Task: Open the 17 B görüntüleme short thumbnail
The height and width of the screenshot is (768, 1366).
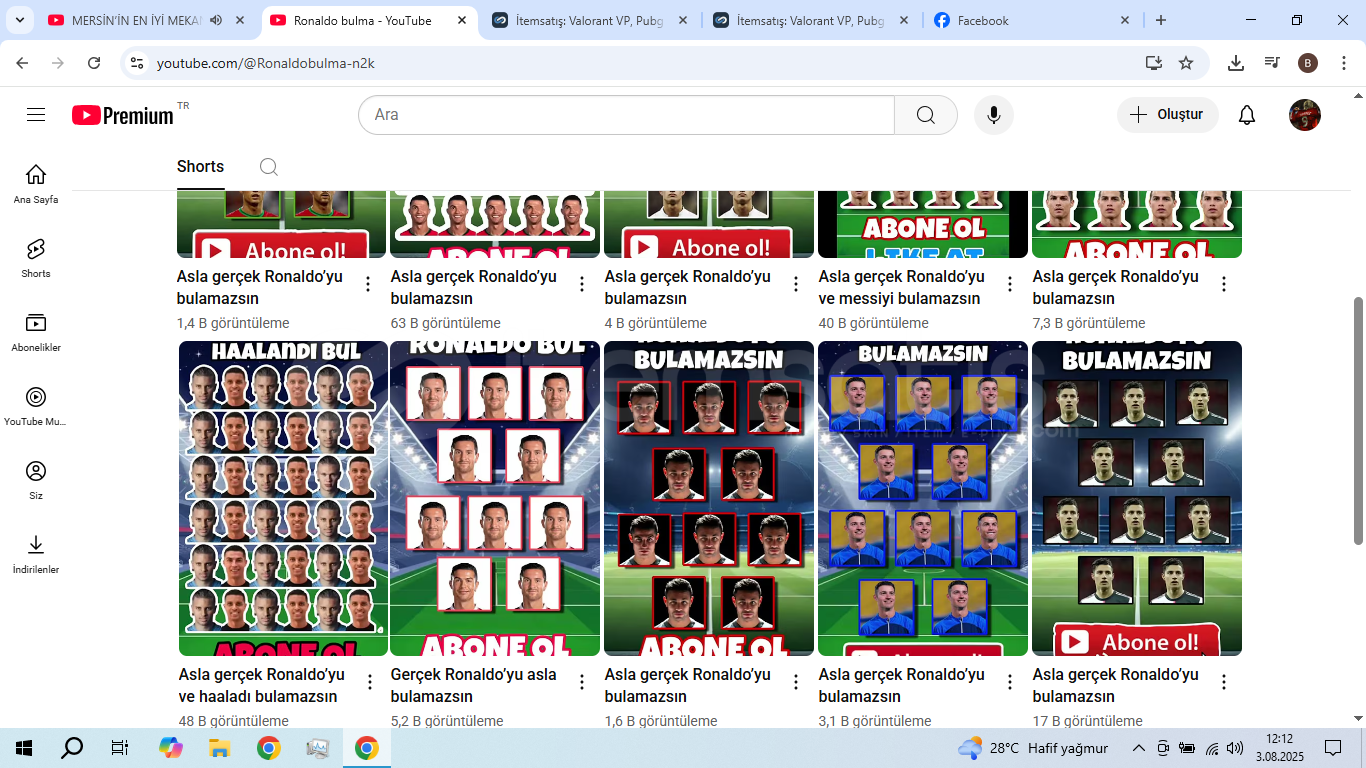Action: coord(1137,498)
